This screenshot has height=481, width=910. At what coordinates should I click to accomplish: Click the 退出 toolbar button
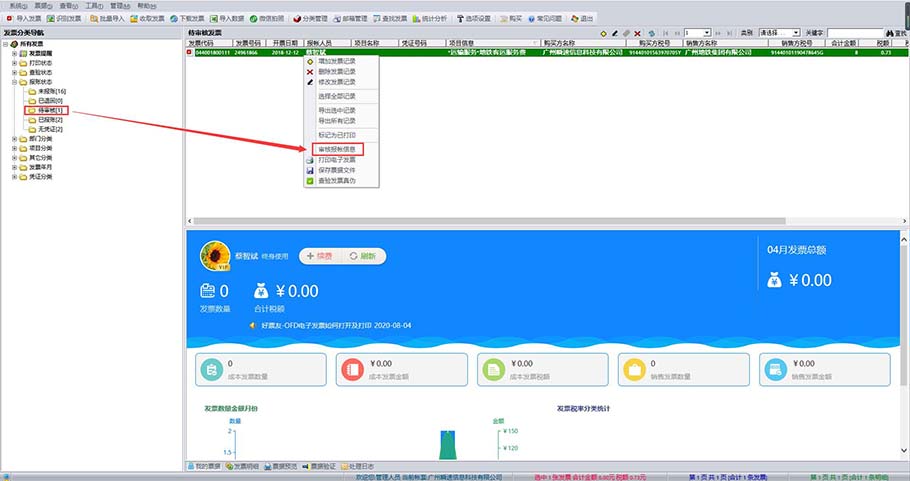[582, 19]
